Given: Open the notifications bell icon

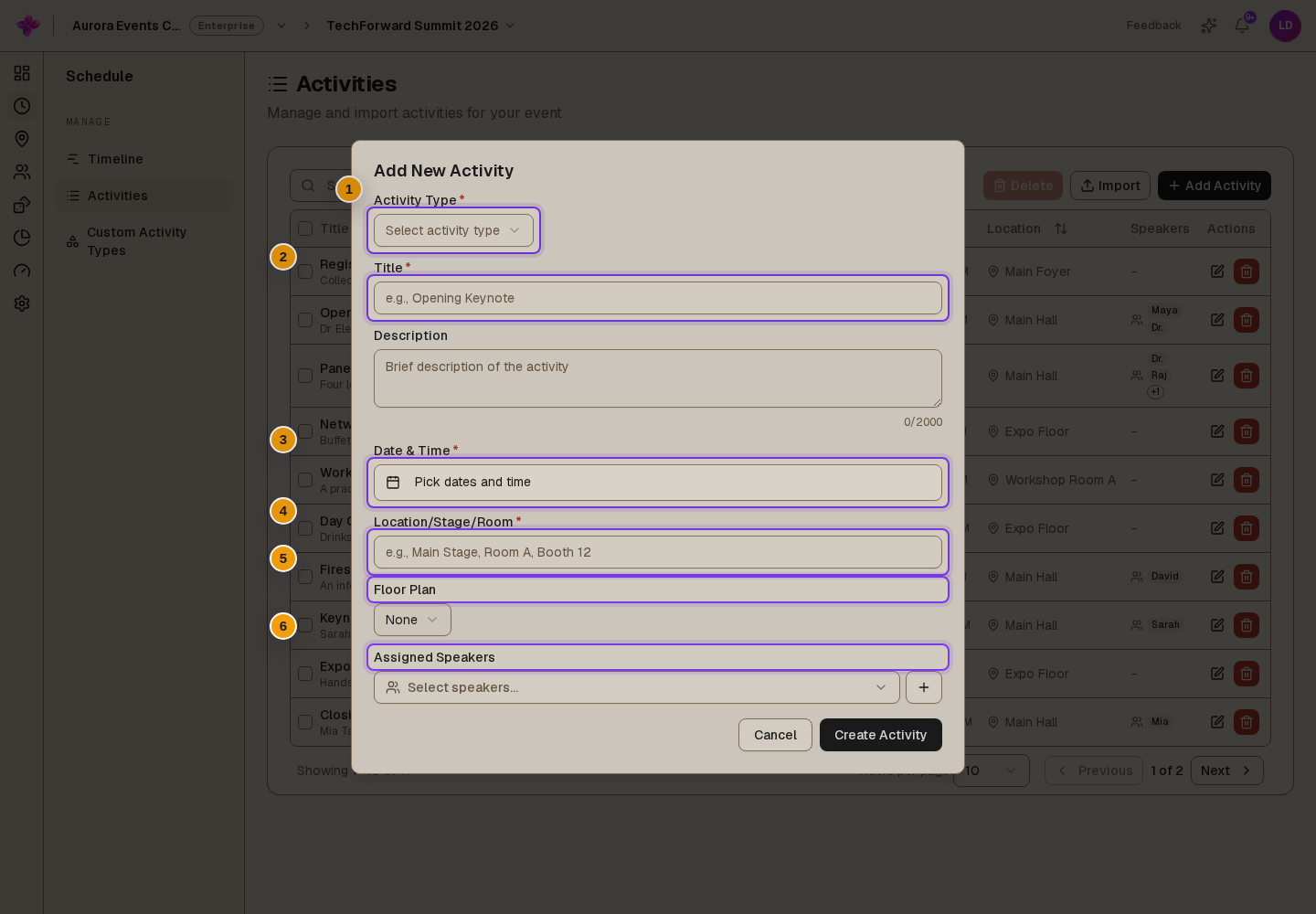Looking at the screenshot, I should tap(1242, 26).
